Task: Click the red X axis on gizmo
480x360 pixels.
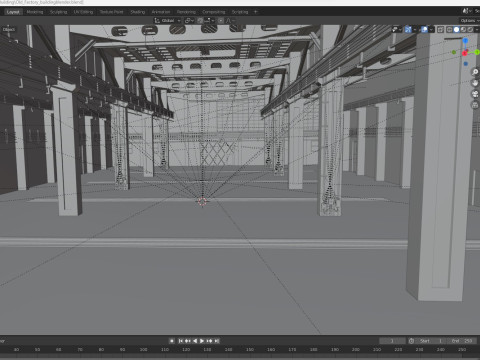Action: pos(465,53)
